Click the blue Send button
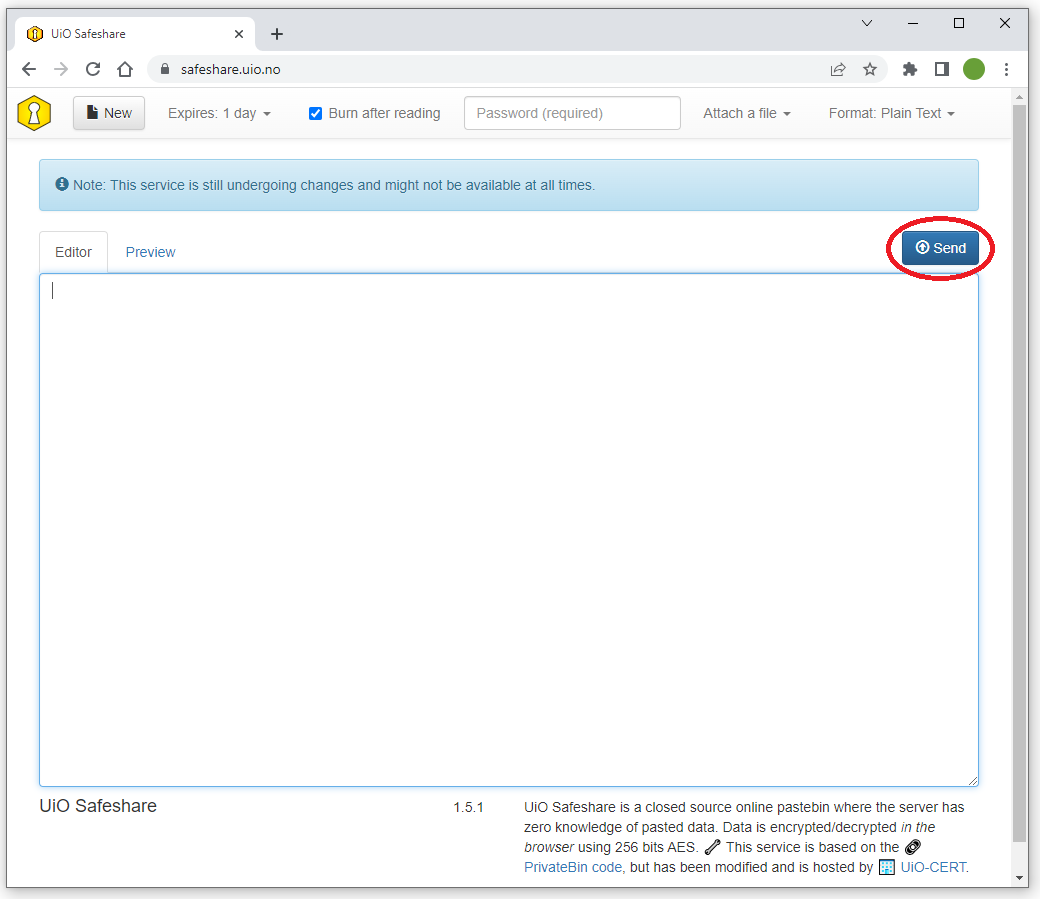Screen dimensions: 1040x899 point(940,248)
